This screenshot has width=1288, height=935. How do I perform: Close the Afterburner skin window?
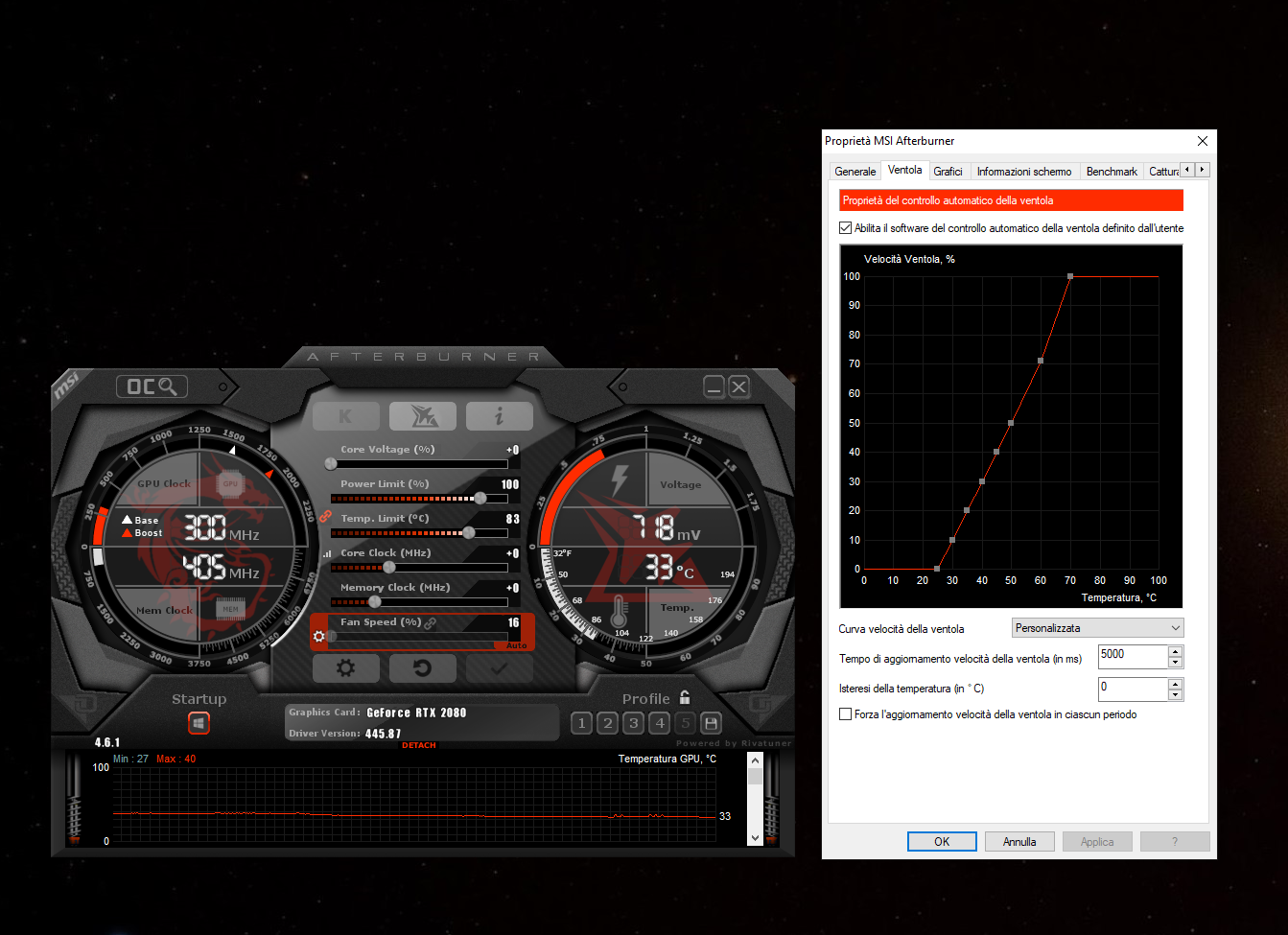(738, 386)
